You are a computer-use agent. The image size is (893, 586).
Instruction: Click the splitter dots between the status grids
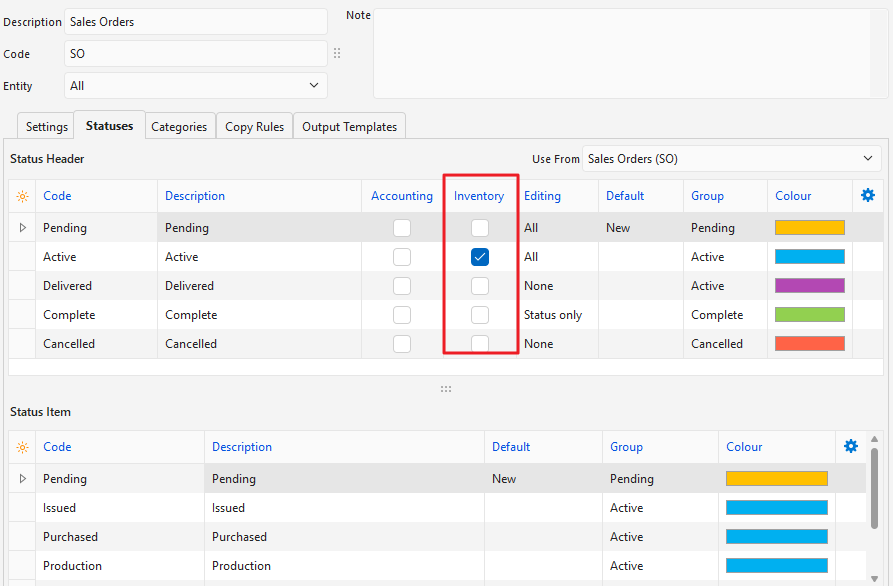tap(446, 389)
